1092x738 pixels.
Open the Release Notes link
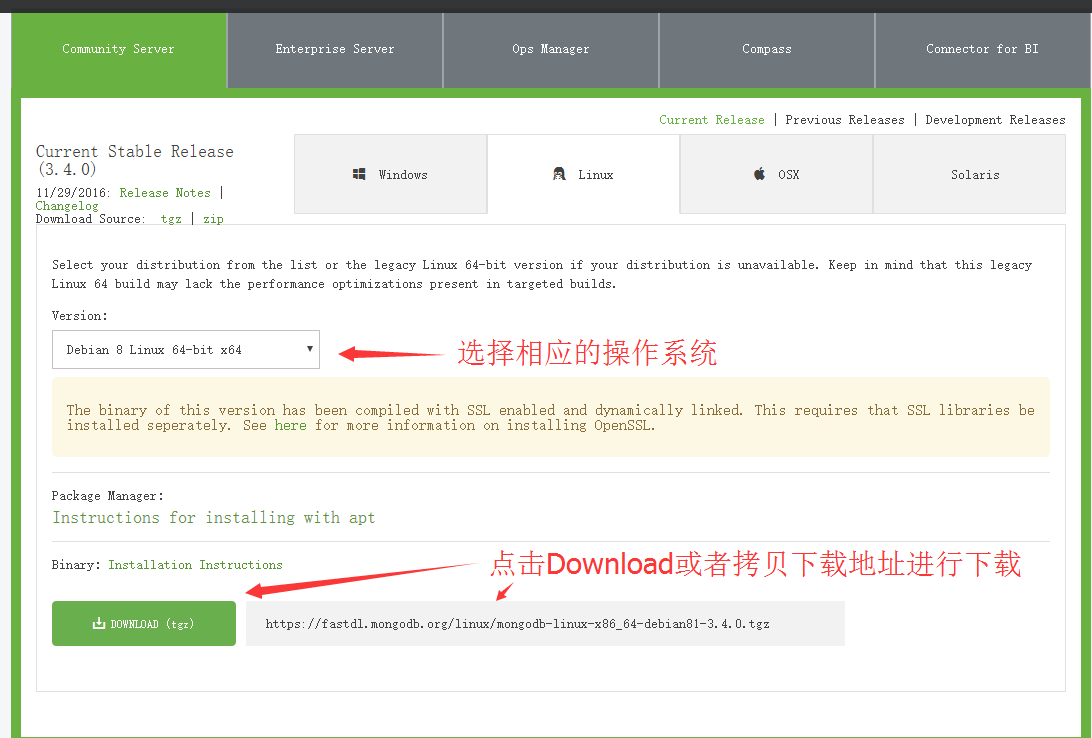point(165,193)
